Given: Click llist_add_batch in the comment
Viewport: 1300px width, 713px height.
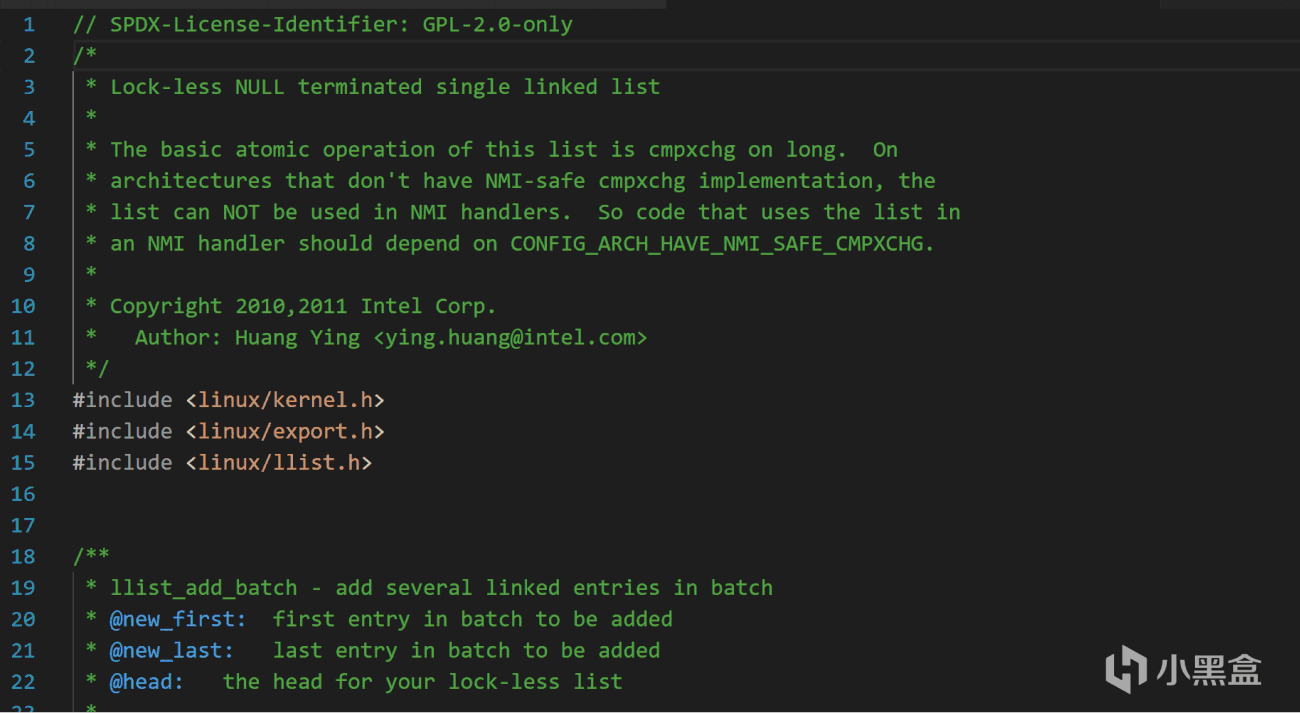Looking at the screenshot, I should (203, 587).
